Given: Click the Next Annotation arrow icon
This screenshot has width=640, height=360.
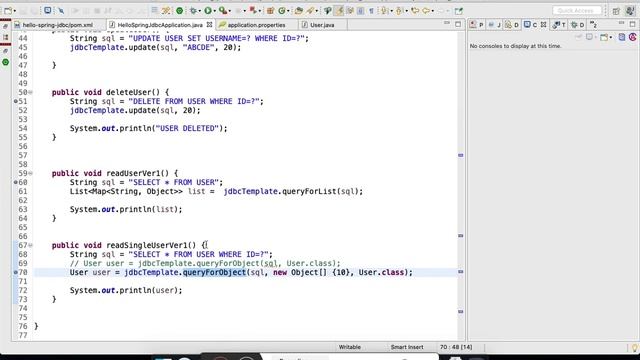Looking at the screenshot, I should click(384, 11).
